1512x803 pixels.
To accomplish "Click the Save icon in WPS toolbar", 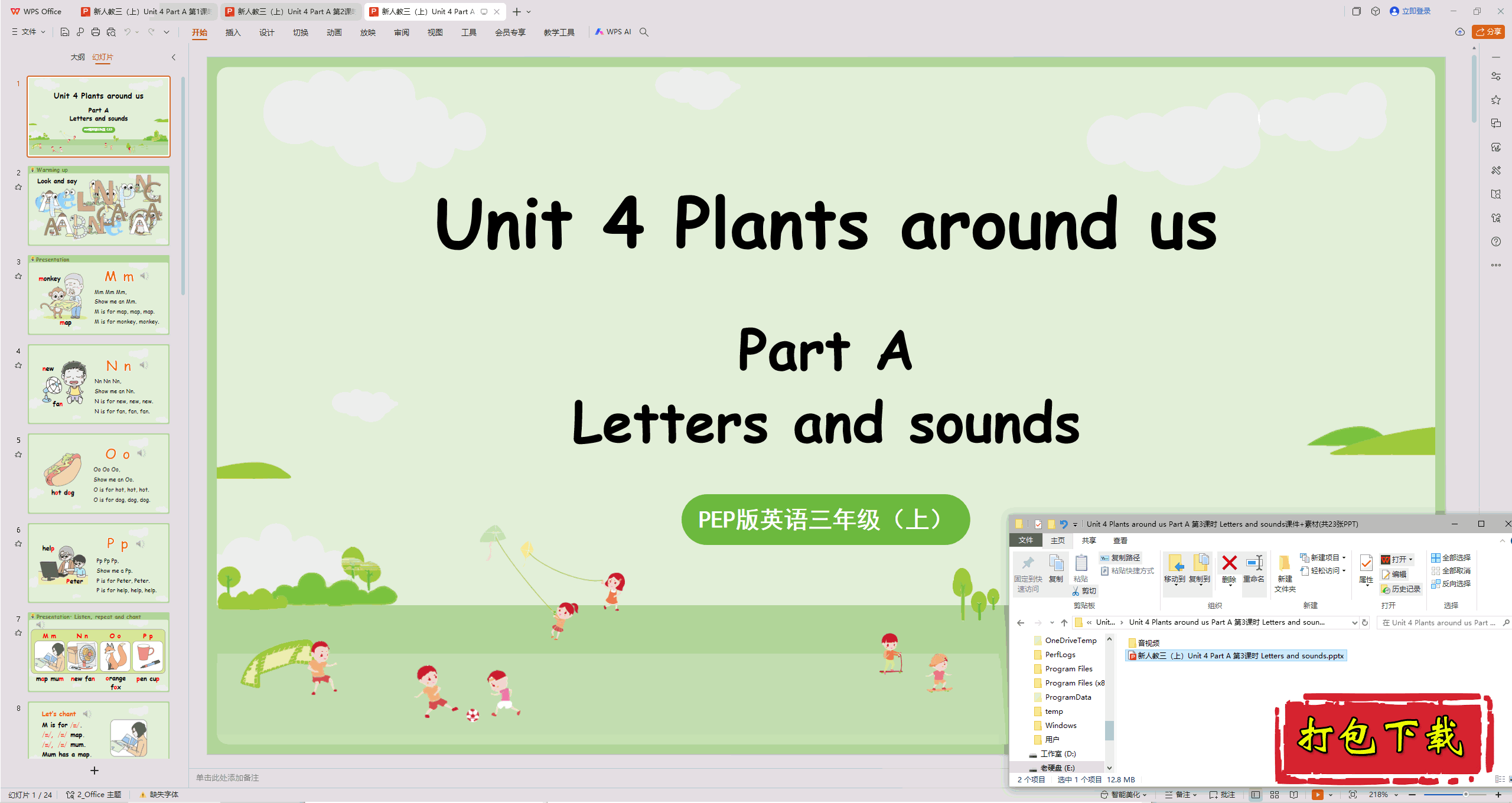I will point(65,32).
